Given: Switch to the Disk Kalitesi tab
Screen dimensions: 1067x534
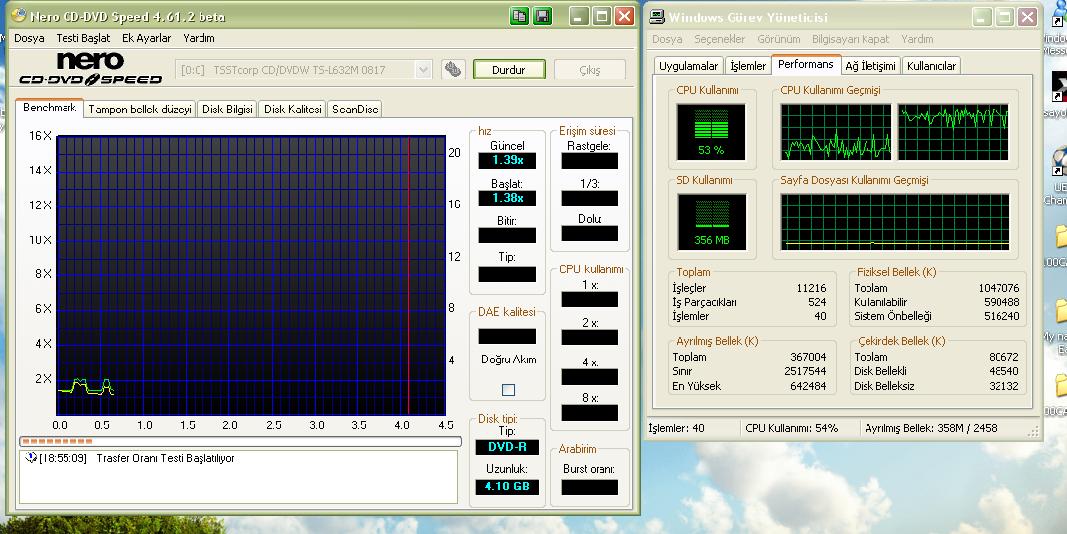Looking at the screenshot, I should [293, 109].
